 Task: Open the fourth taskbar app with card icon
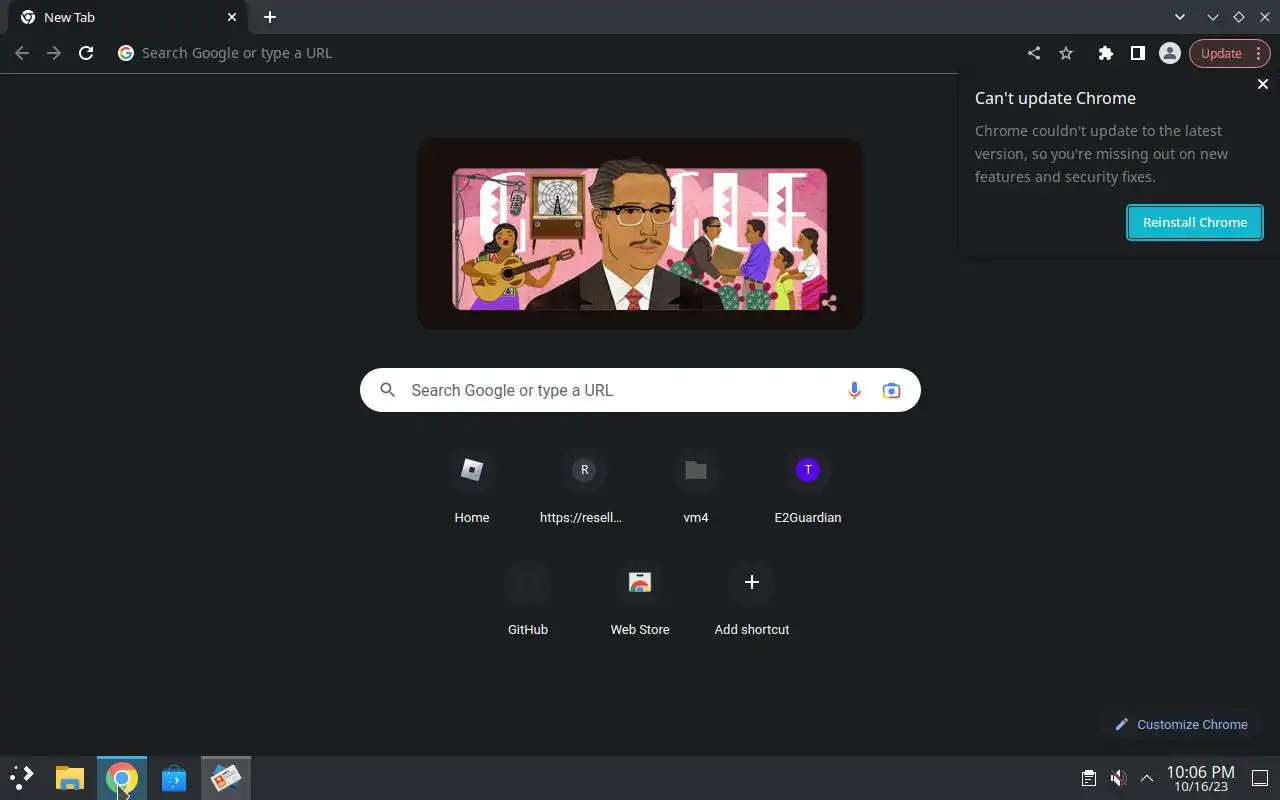(x=226, y=778)
